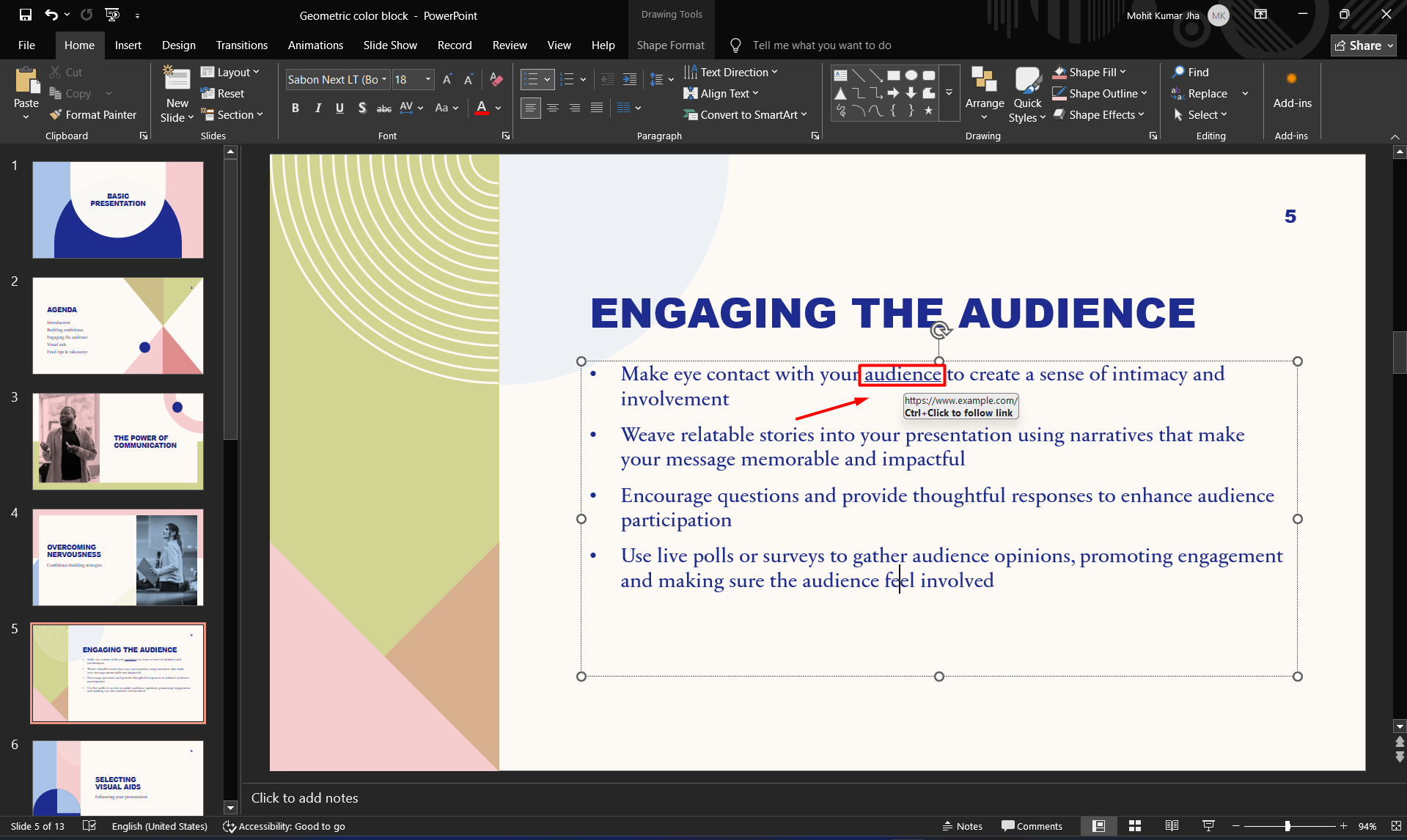Toggle Underline formatting

(x=339, y=108)
